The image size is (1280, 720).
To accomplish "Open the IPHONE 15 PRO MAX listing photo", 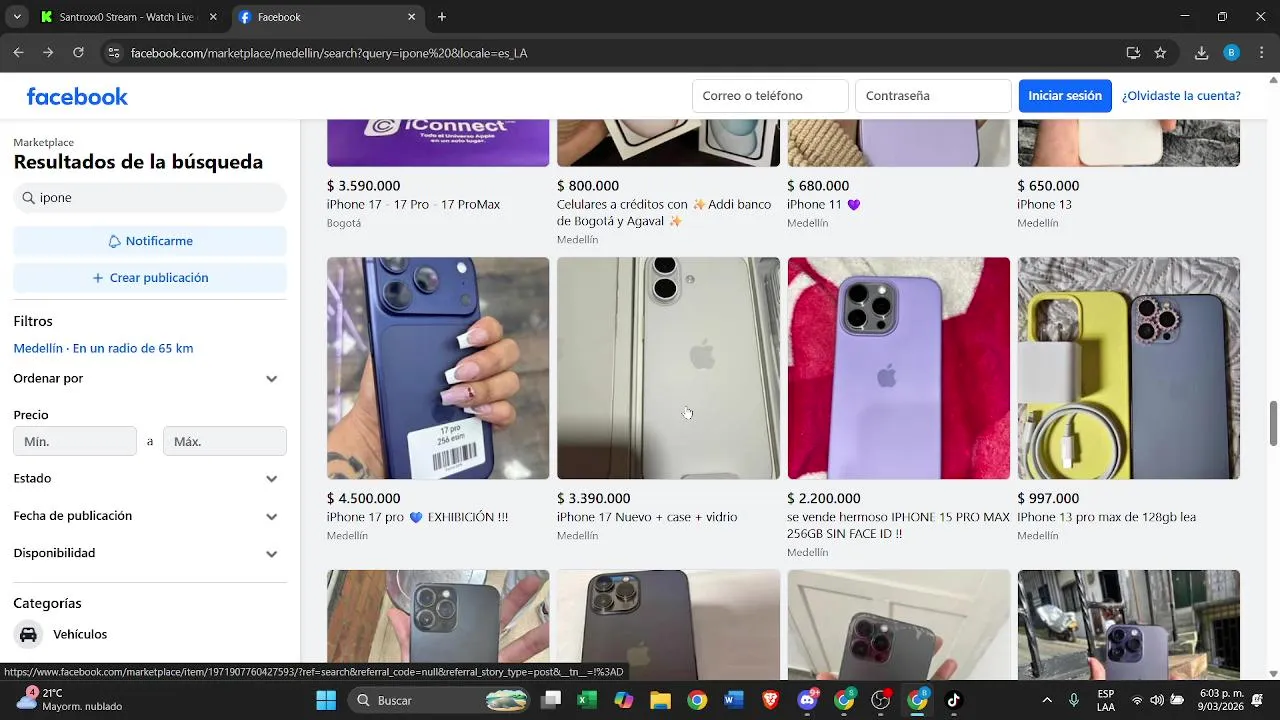I will (899, 368).
